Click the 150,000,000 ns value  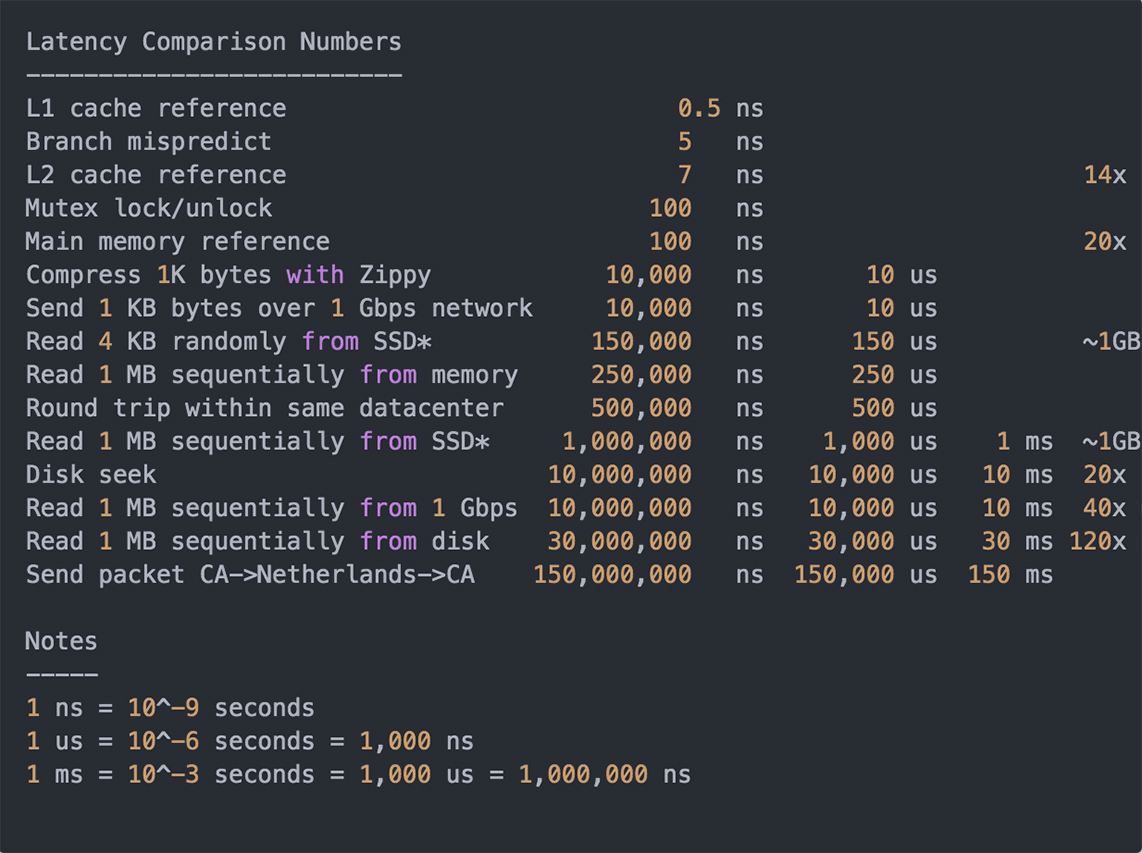[612, 574]
